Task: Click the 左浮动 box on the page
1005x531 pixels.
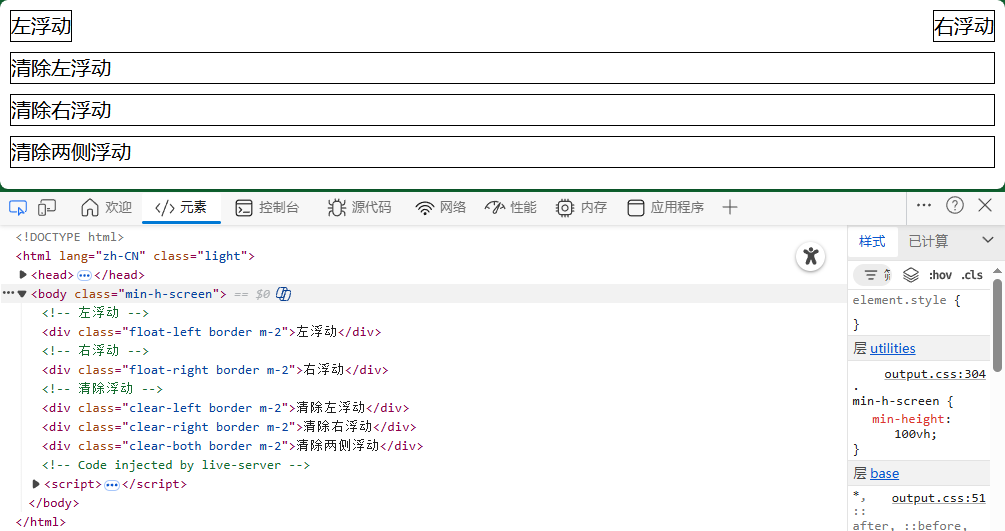Action: [x=41, y=26]
